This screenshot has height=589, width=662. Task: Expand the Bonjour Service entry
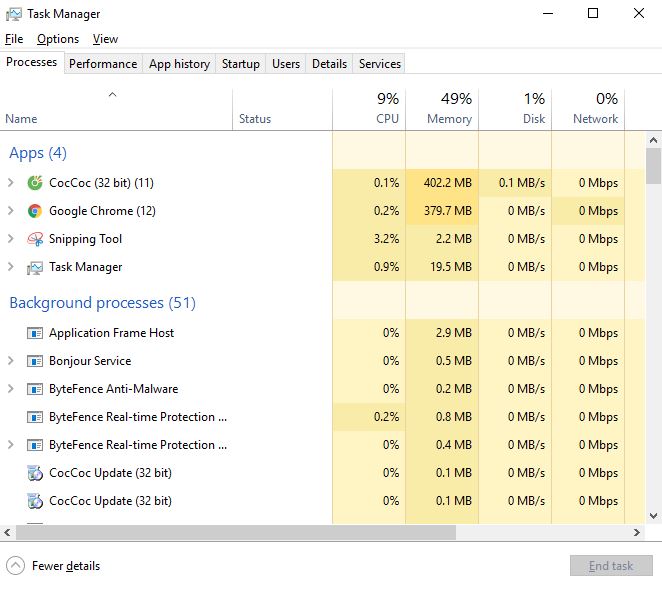(11, 361)
